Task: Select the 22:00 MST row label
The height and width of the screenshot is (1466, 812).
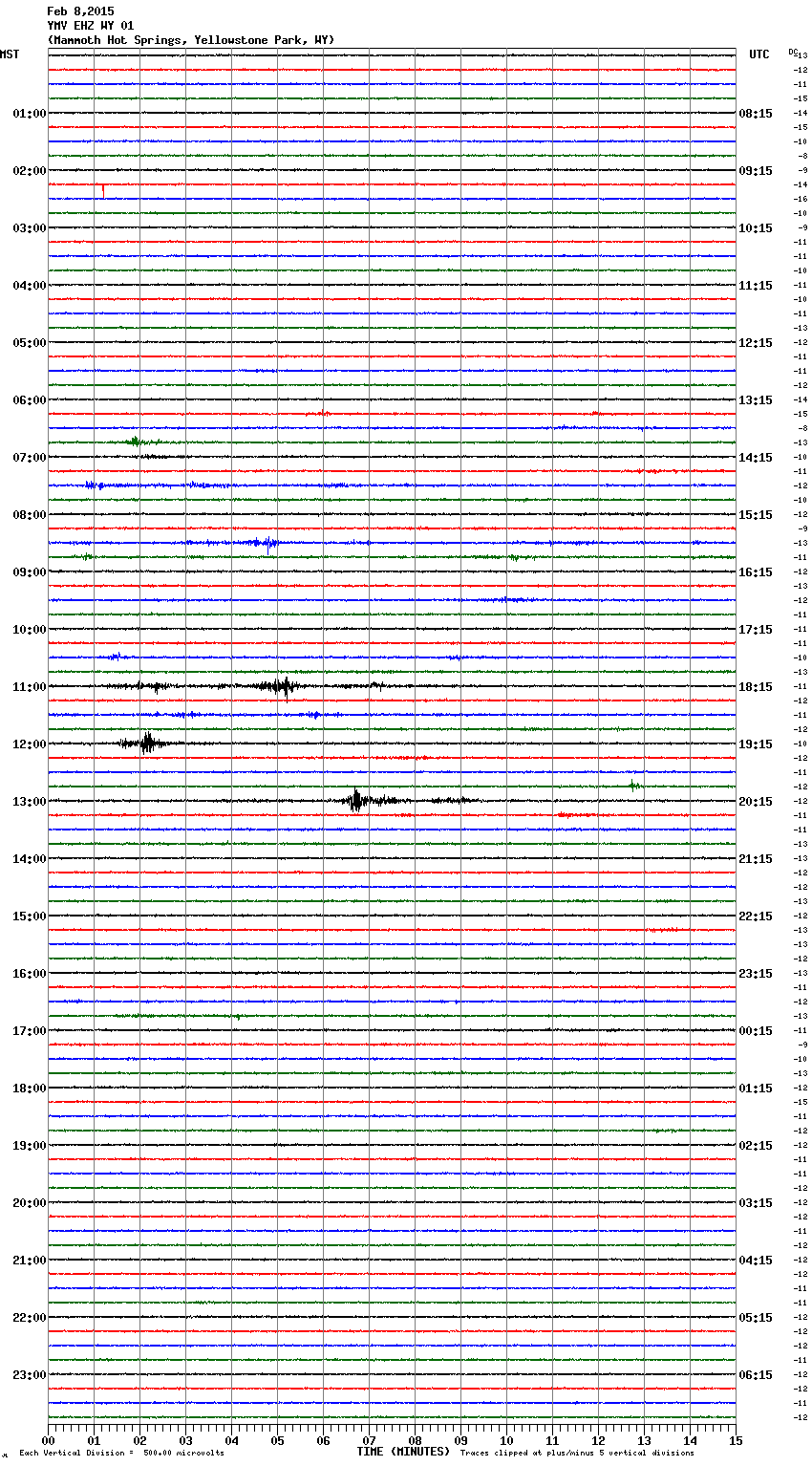Action: tap(30, 1318)
